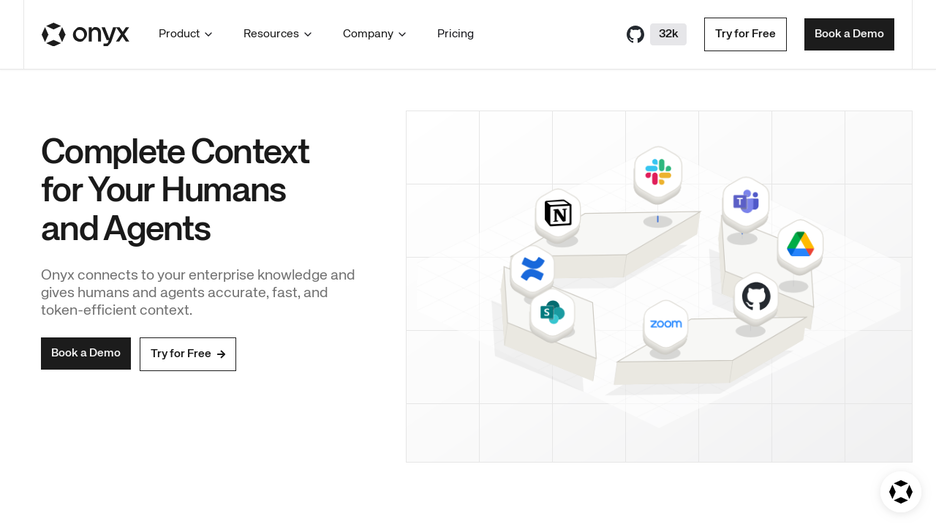This screenshot has height=527, width=936.
Task: Click the hero Book a Demo button
Action: (86, 353)
